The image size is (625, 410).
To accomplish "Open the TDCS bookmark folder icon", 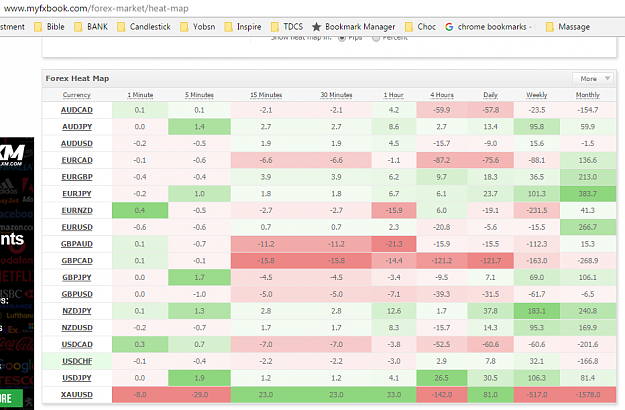I will click(275, 27).
